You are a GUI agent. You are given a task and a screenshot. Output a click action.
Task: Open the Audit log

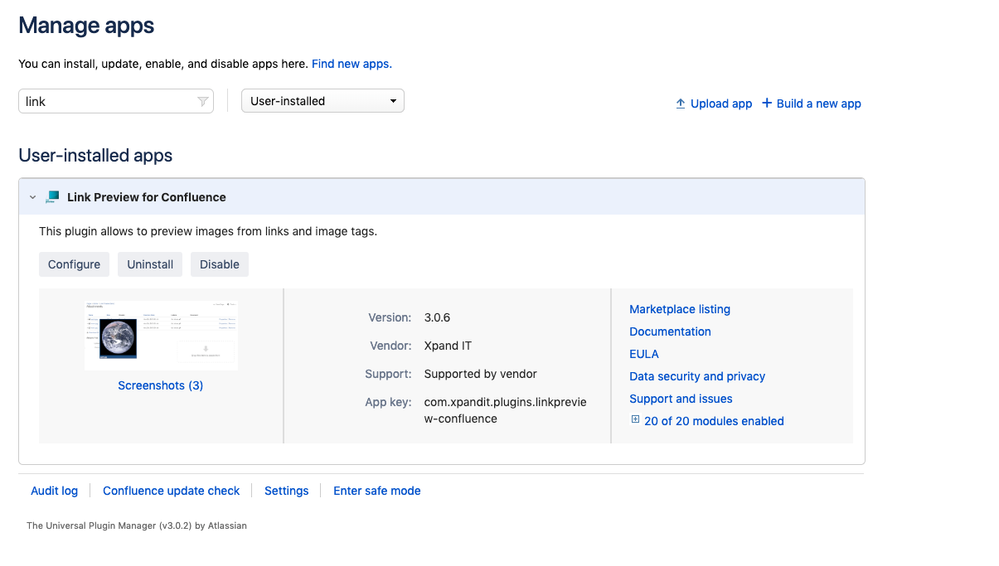pyautogui.click(x=54, y=491)
